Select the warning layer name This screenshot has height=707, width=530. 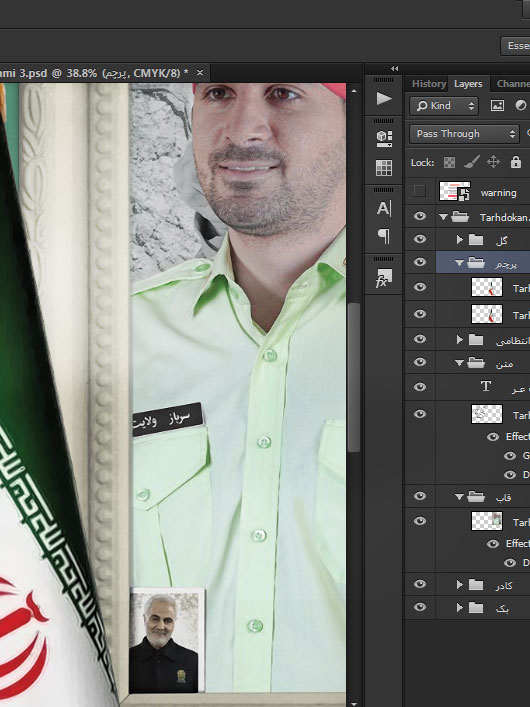pos(498,193)
